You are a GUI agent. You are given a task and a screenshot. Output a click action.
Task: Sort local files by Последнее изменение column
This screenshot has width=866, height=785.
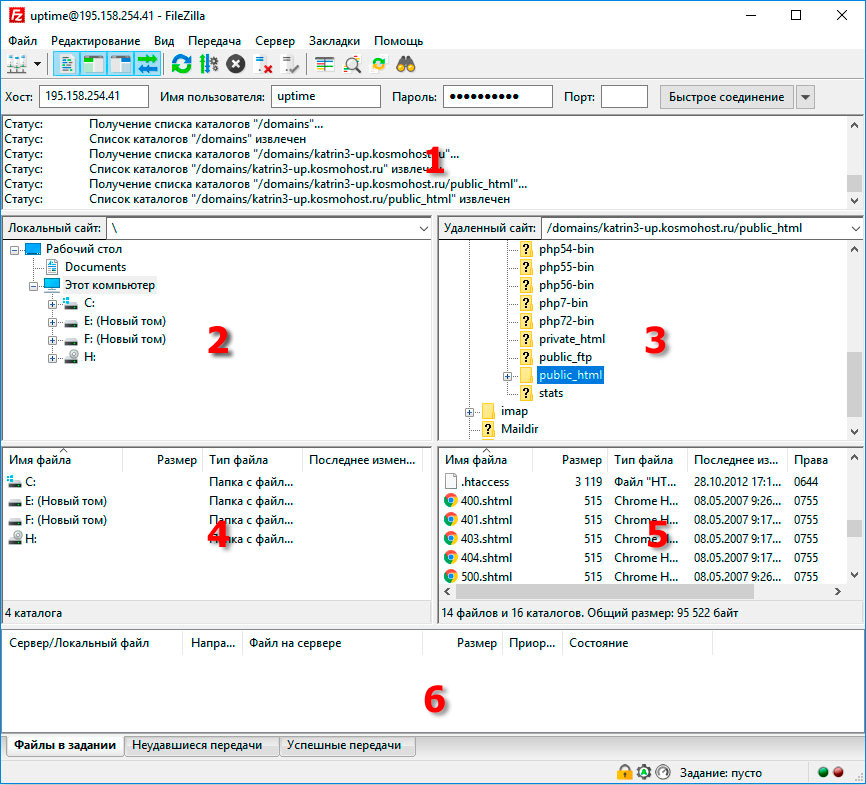pos(362,460)
